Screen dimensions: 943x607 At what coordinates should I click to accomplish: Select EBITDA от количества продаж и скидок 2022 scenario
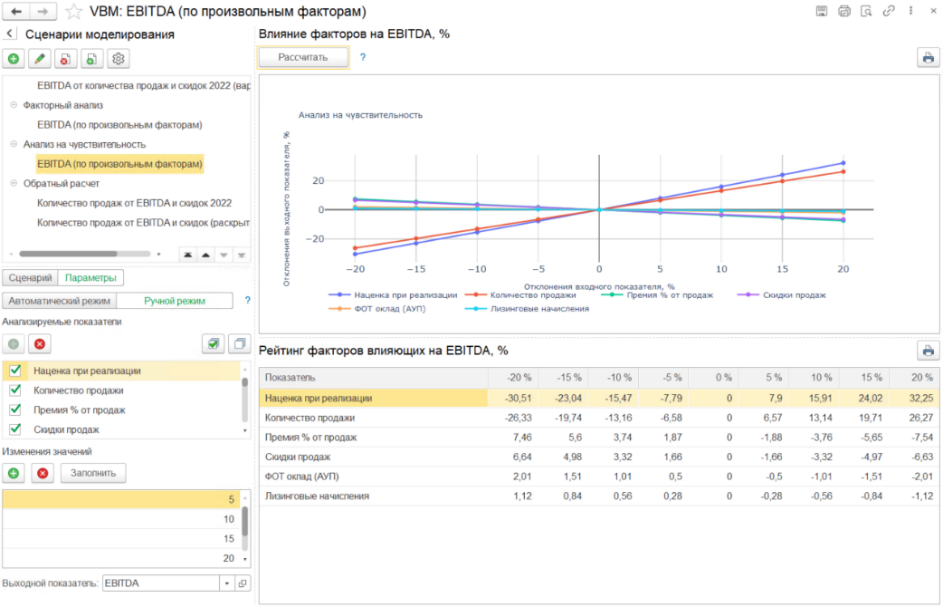(x=143, y=86)
